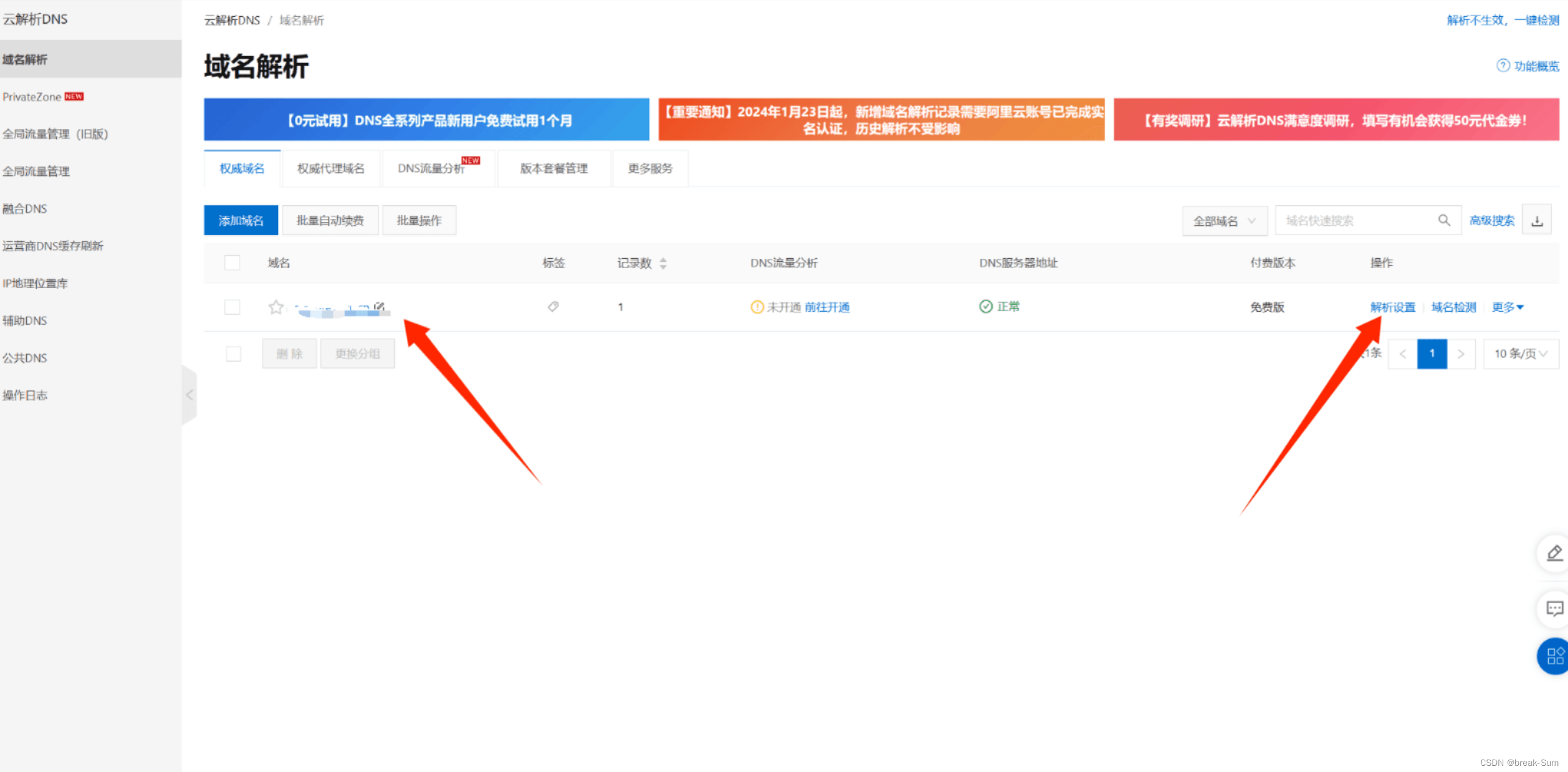Sort by 记录数 column arrows

coord(663,263)
